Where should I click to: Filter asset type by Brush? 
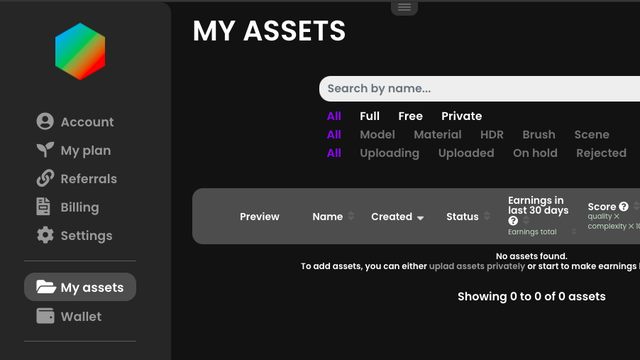(539, 135)
